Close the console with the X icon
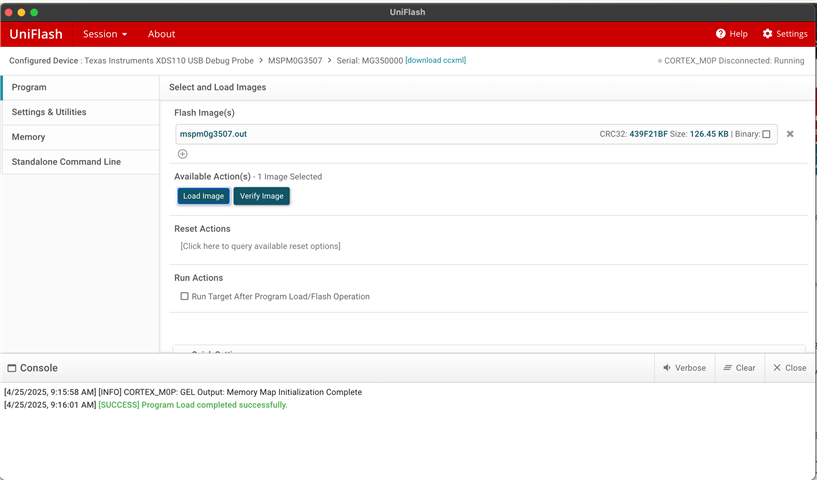The width and height of the screenshot is (817, 480). (x=777, y=368)
